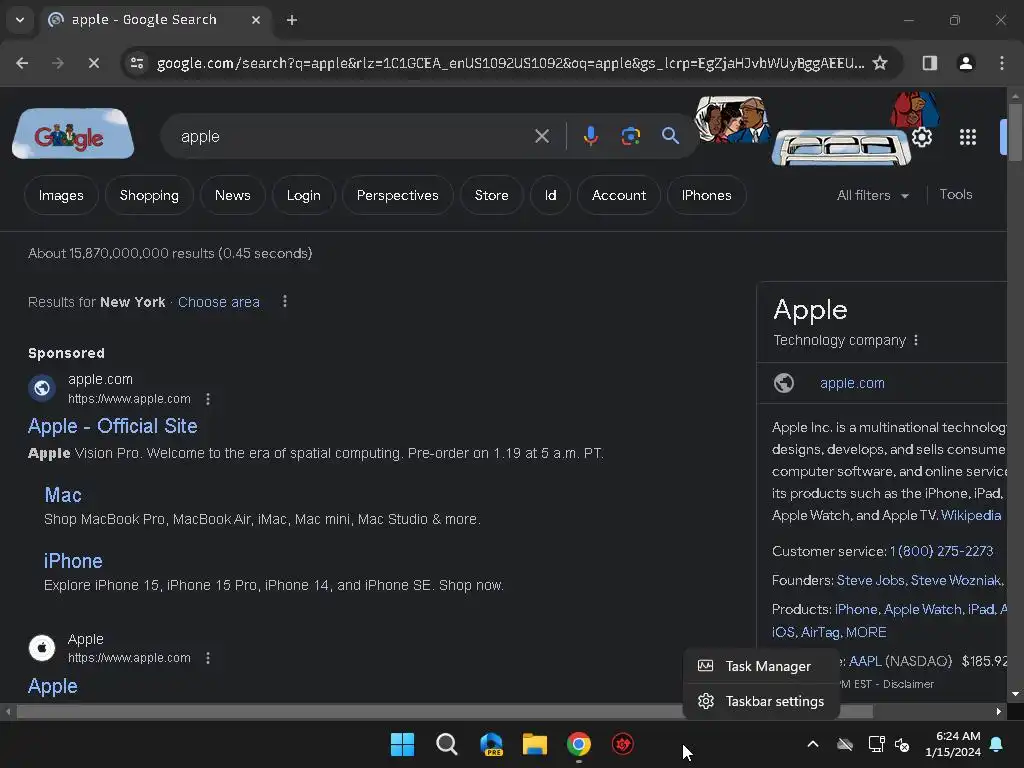Viewport: 1024px width, 768px height.
Task: Filter results by Images
Action: tap(61, 195)
